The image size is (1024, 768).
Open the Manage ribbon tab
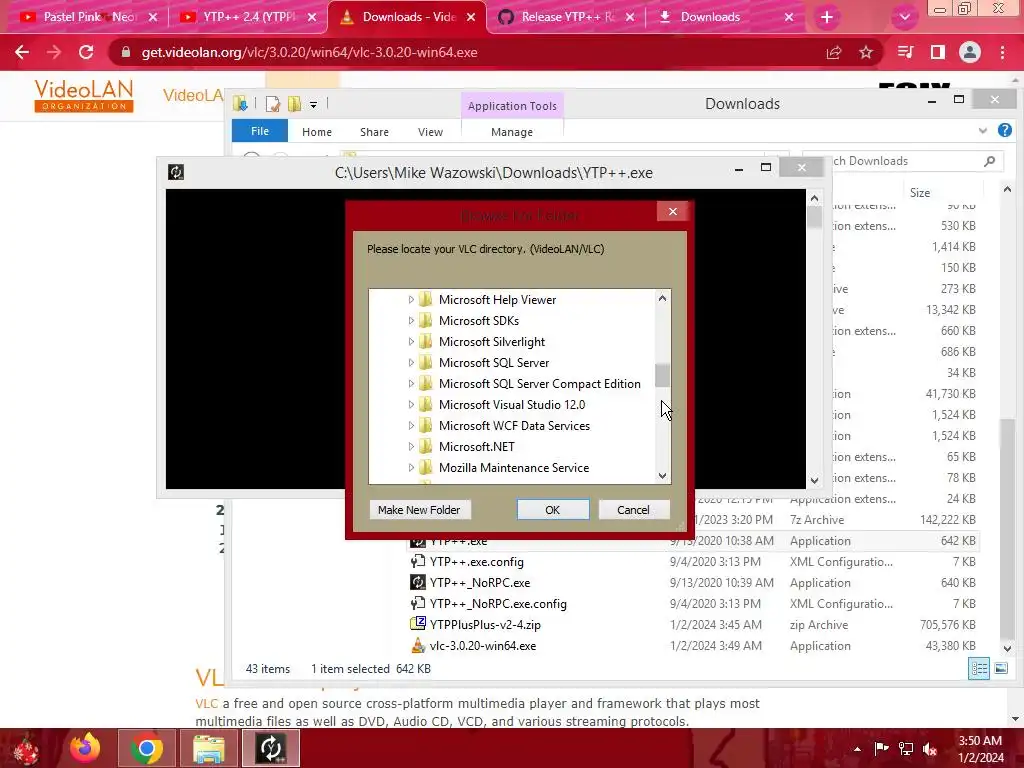pos(512,132)
